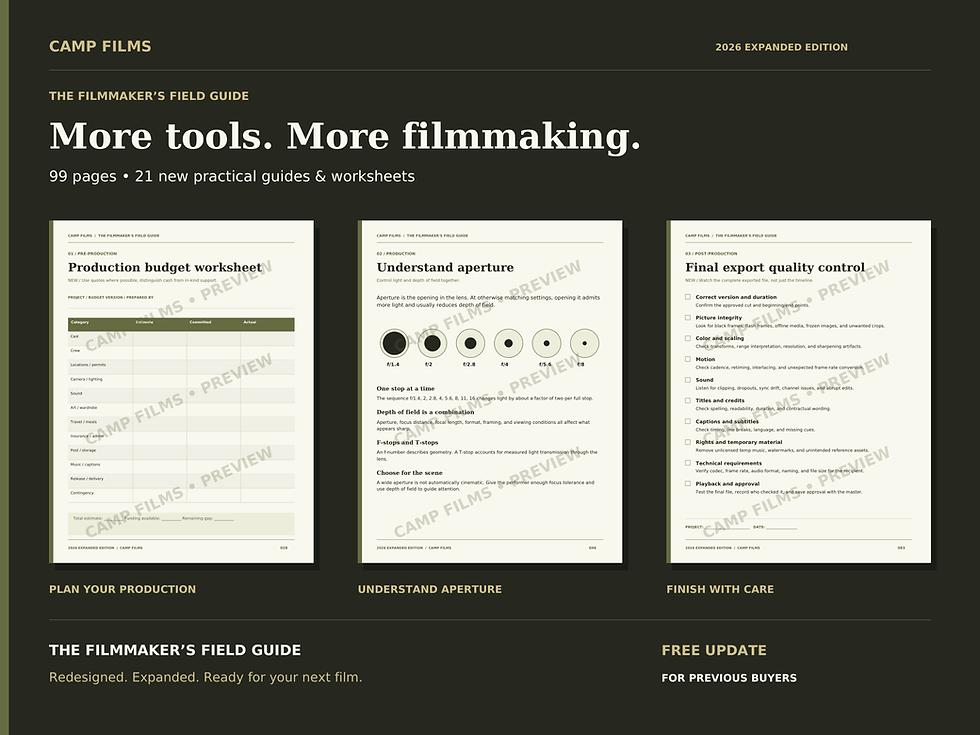Select the 'Music / captions' budget row
This screenshot has width=980, height=735.
coord(181,466)
